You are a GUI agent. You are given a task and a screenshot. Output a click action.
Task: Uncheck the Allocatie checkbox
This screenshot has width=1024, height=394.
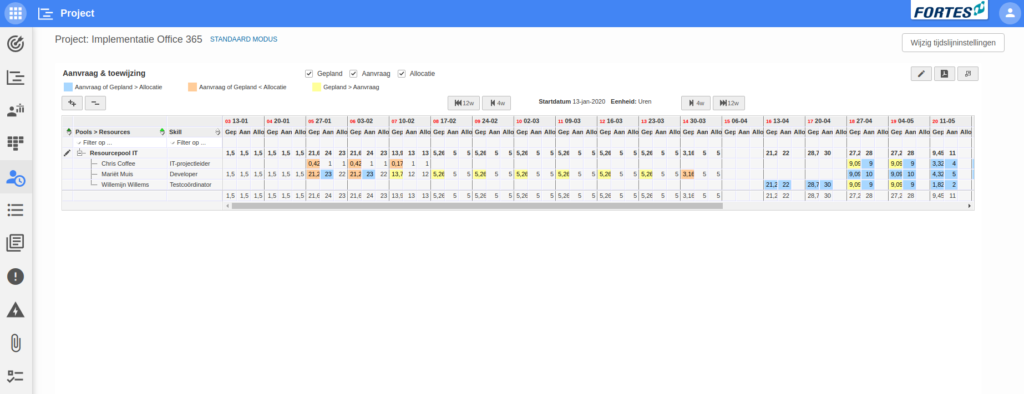[402, 73]
